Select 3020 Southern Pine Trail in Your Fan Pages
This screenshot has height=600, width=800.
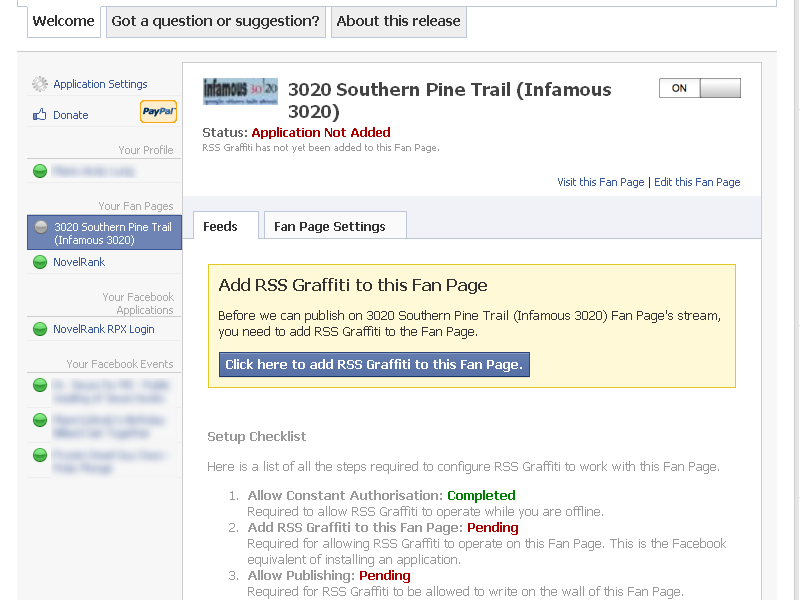coord(104,233)
